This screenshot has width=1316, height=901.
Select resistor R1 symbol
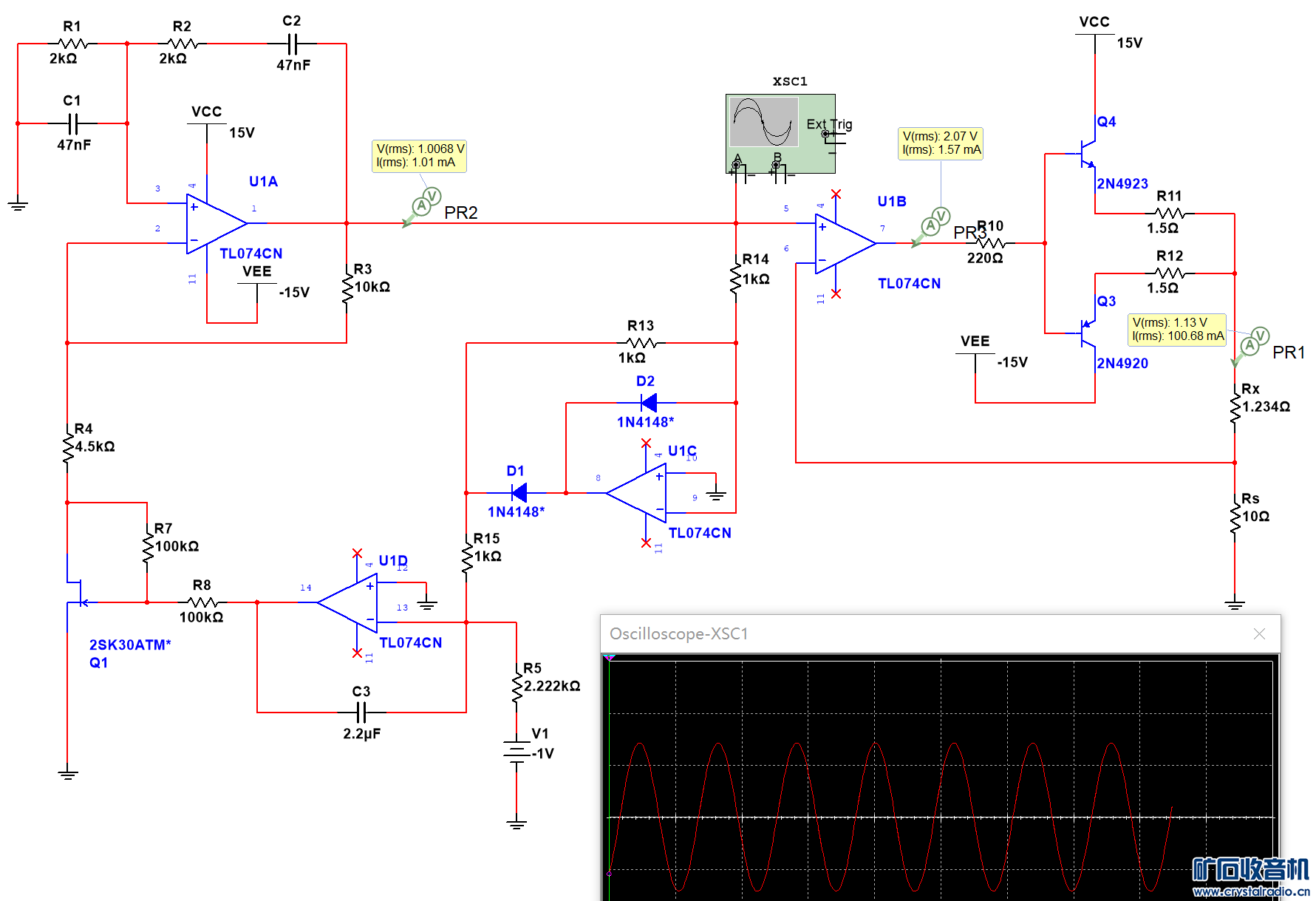[x=72, y=44]
